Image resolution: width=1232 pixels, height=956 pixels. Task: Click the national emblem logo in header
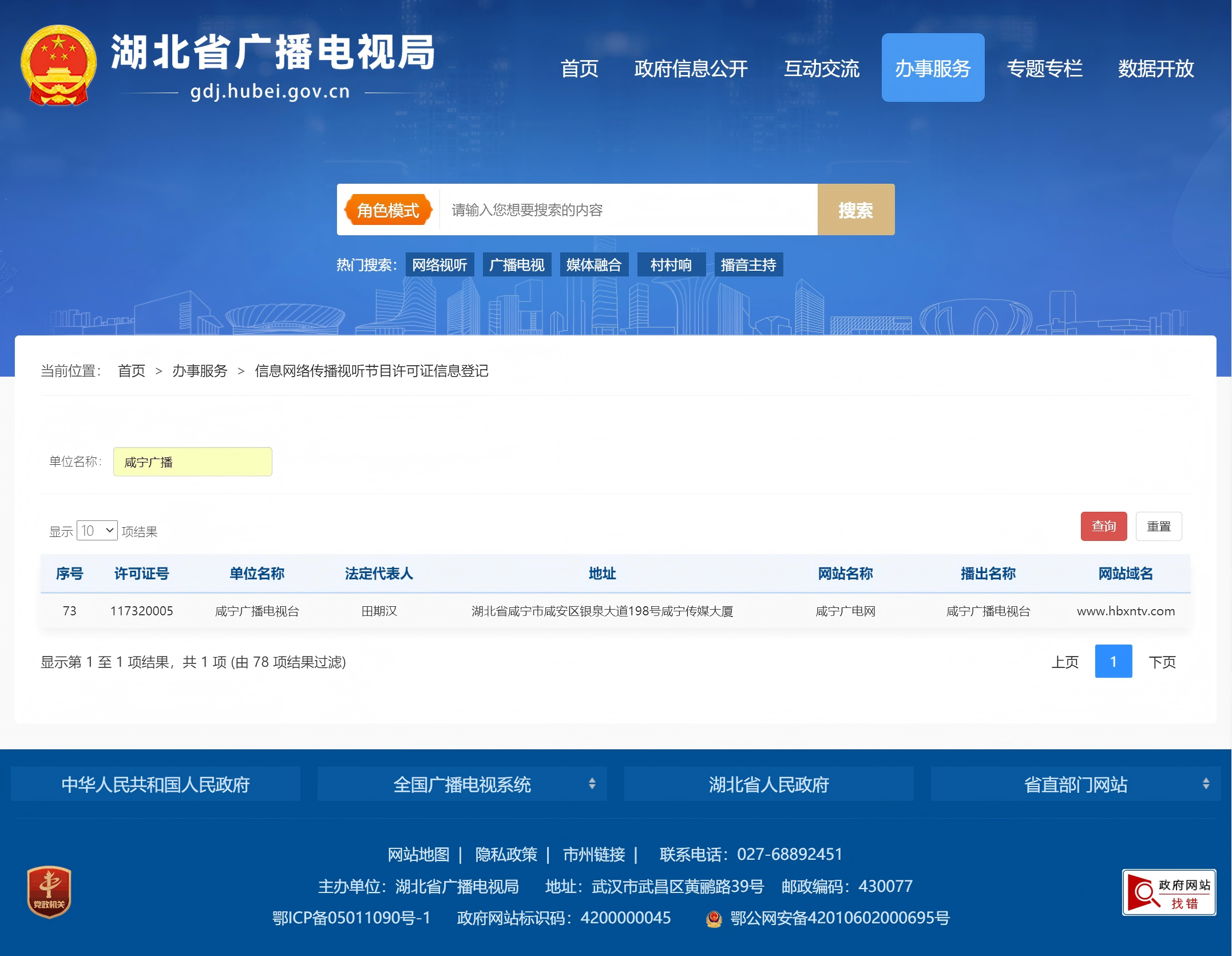58,65
